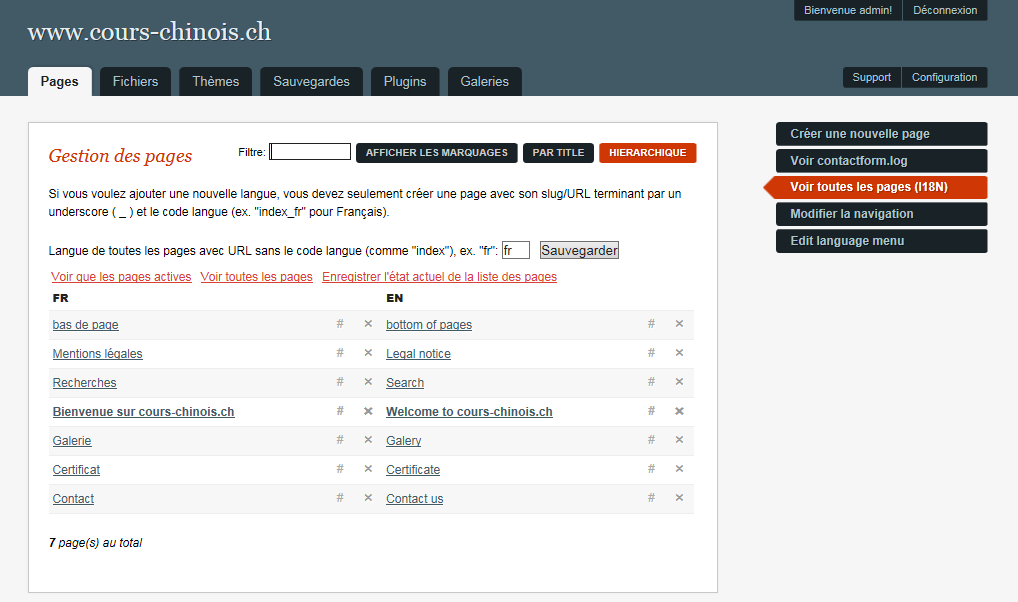This screenshot has width=1018, height=602.
Task: Click the default language code field
Action: (515, 250)
